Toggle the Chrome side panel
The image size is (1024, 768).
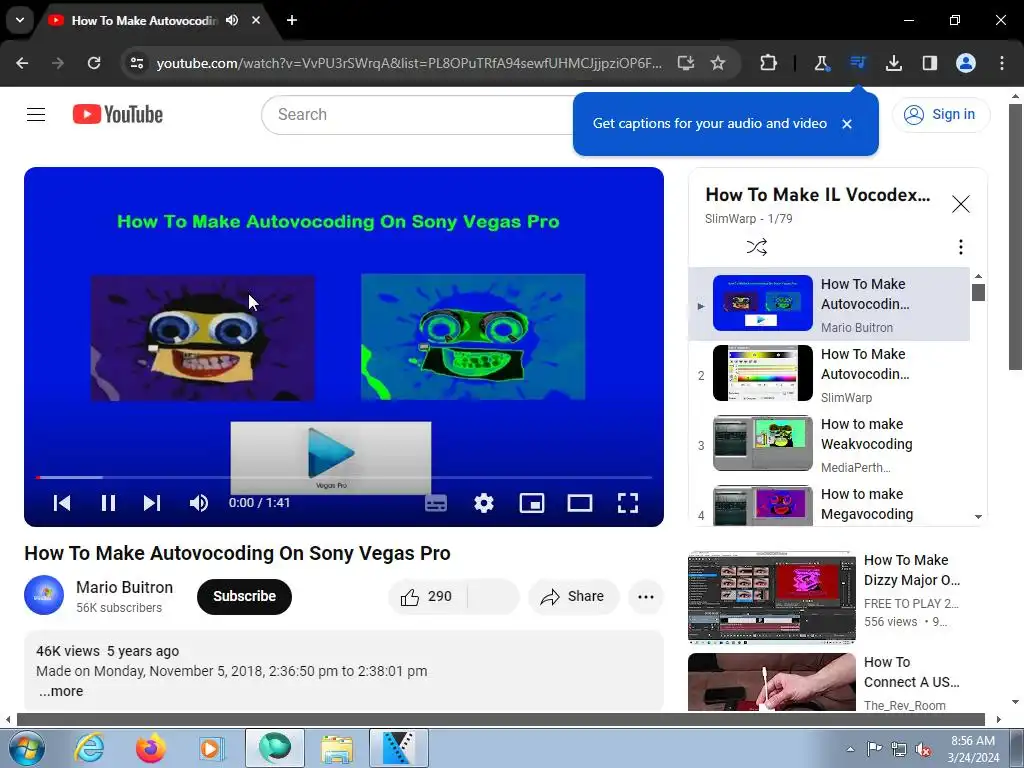[x=929, y=63]
